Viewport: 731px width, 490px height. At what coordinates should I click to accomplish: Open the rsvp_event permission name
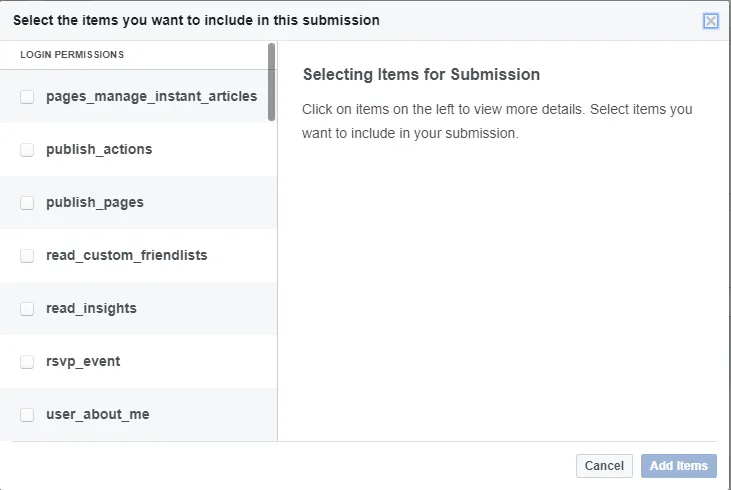point(83,362)
